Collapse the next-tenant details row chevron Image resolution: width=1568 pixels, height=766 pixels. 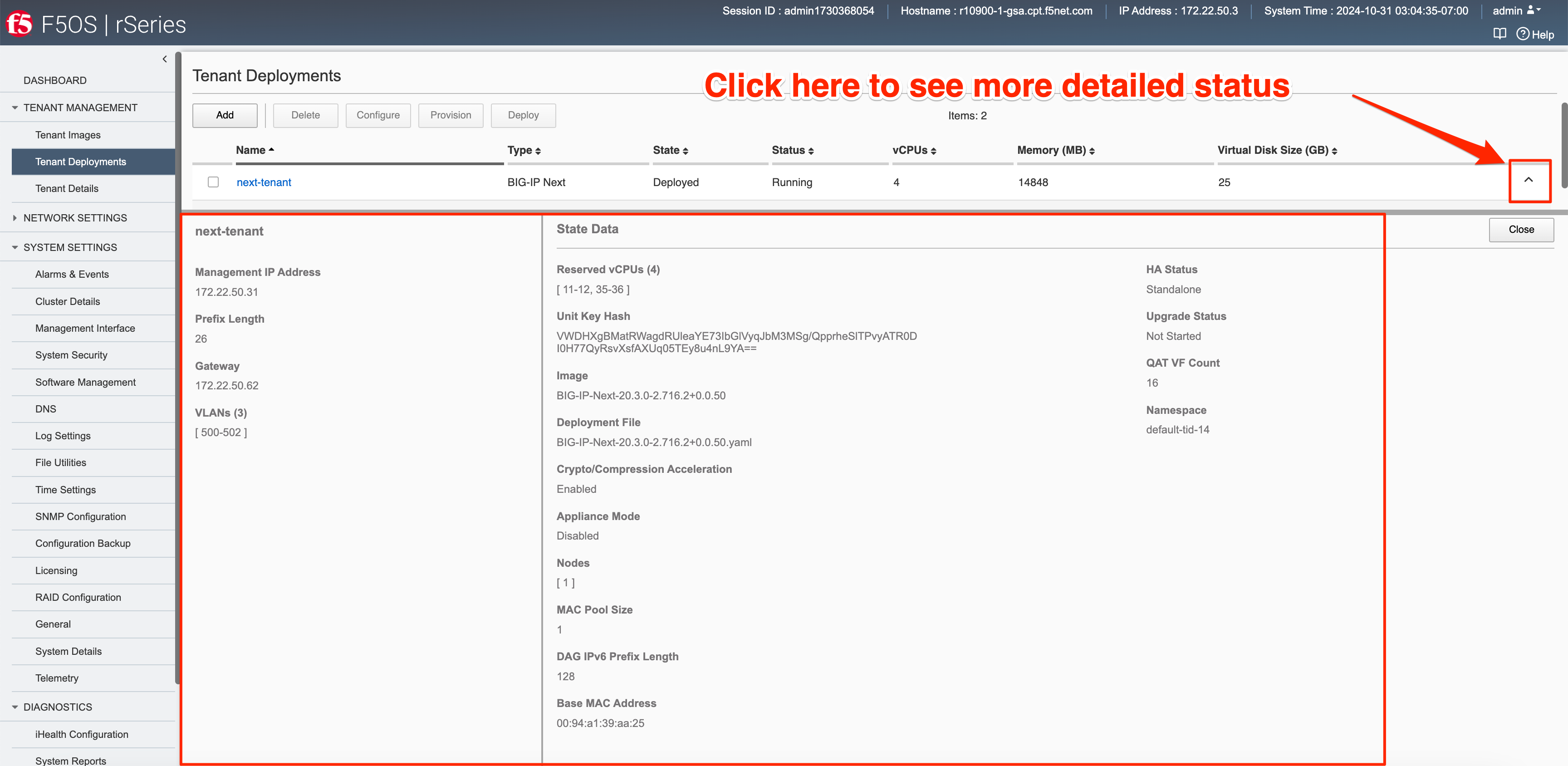1529,180
